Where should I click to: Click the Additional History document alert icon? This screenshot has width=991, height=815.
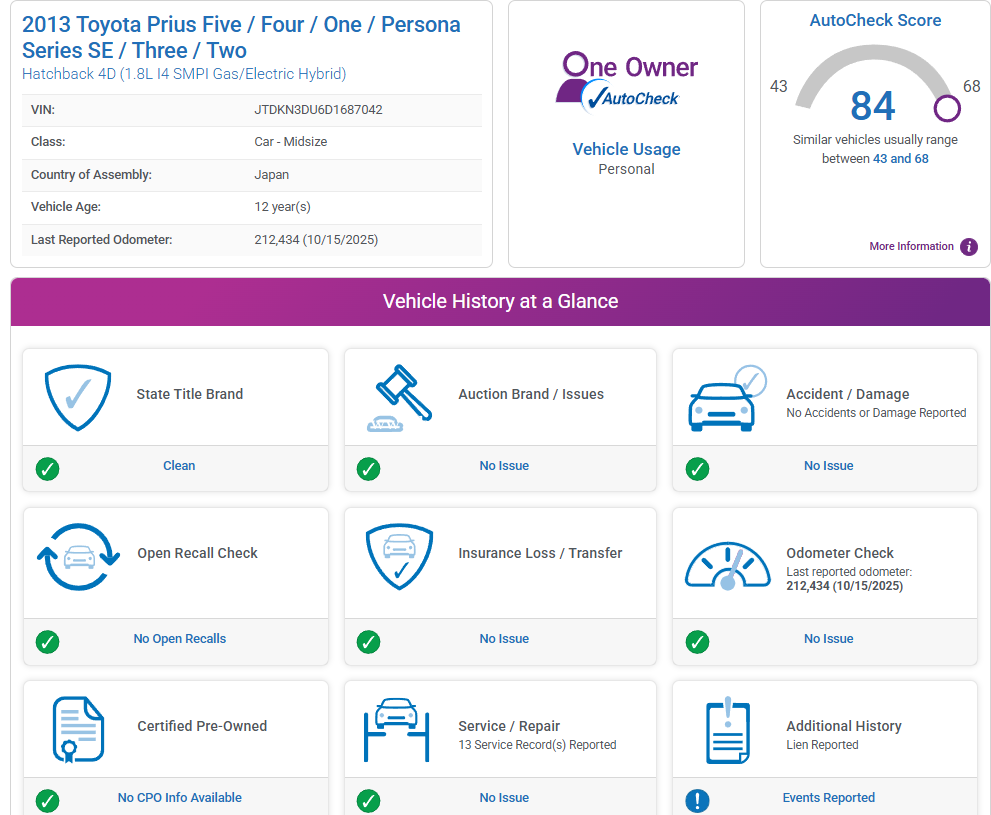[x=727, y=729]
